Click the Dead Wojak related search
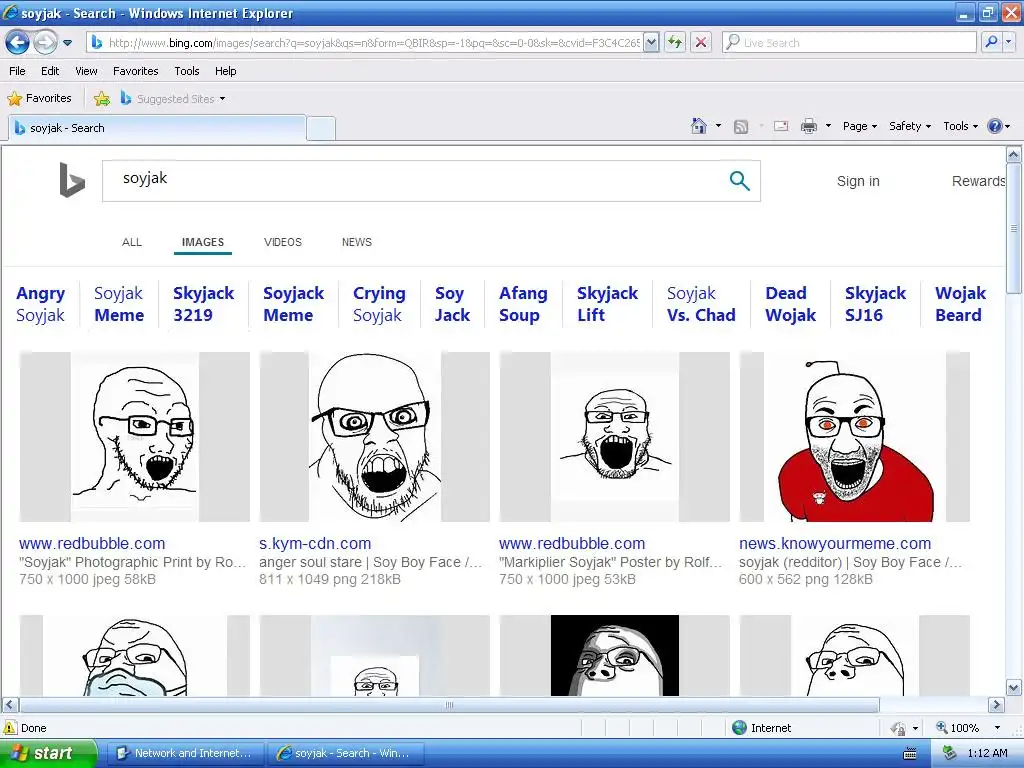1024x768 pixels. [x=790, y=304]
